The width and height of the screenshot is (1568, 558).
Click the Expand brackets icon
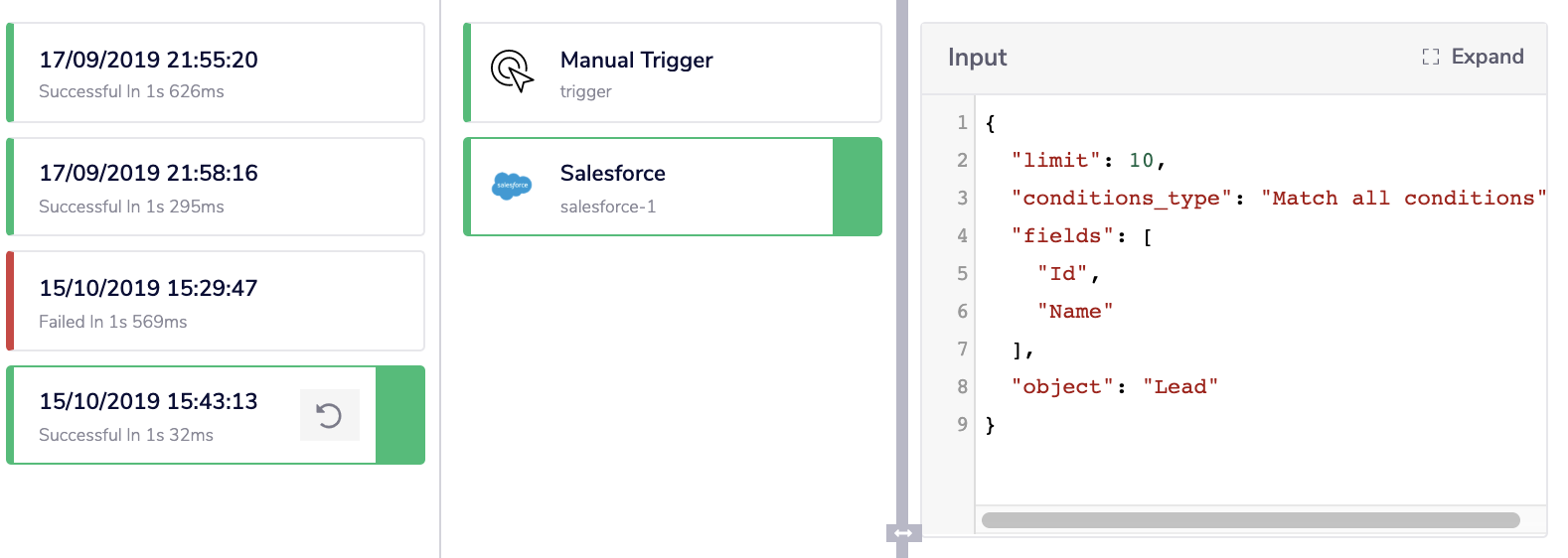pyautogui.click(x=1430, y=57)
